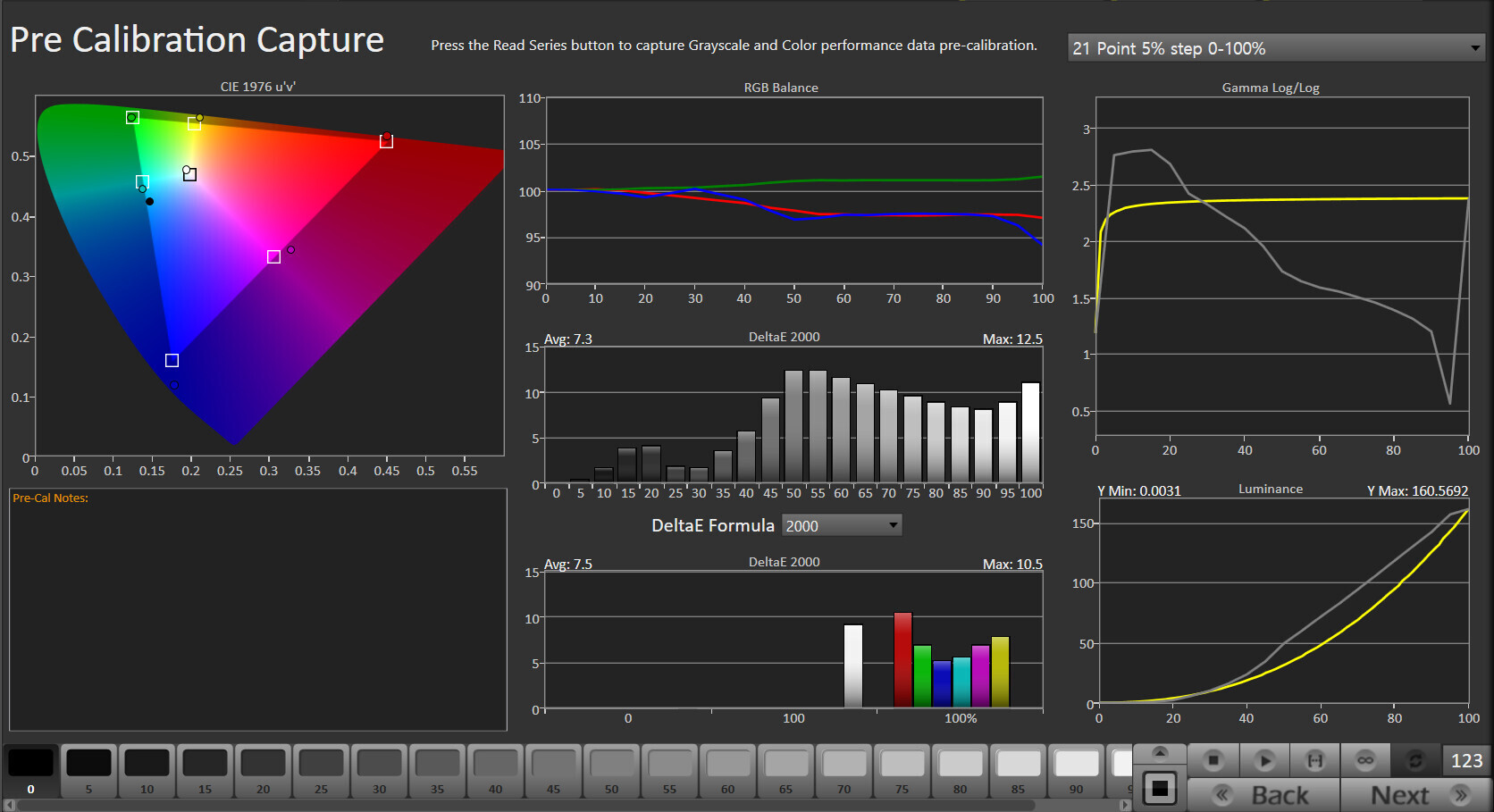
Task: Click the Pre Calibration Capture heading
Action: click(197, 40)
